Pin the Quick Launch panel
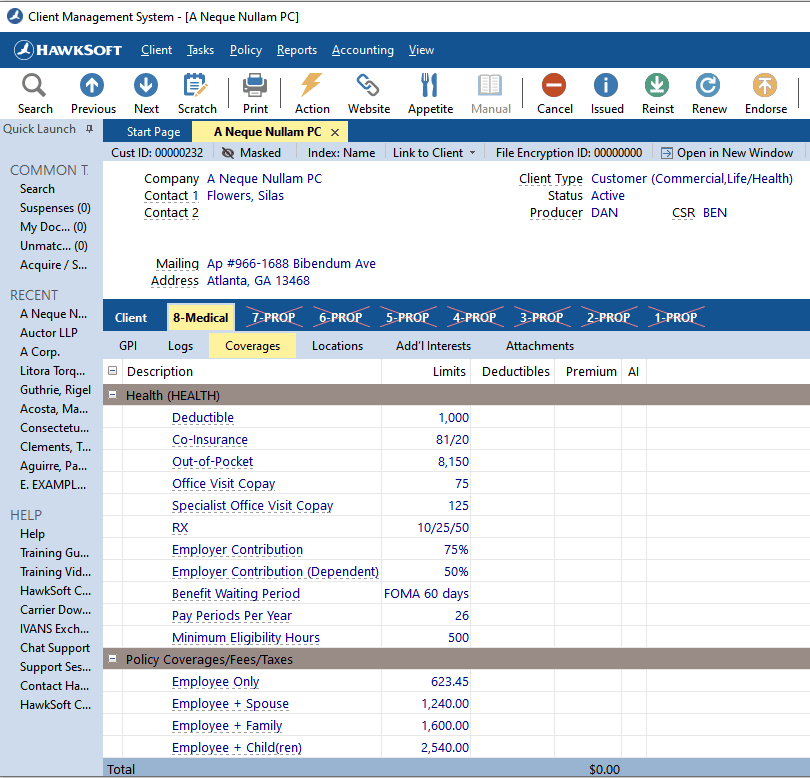Screen dimensions: 810x778 (89, 129)
